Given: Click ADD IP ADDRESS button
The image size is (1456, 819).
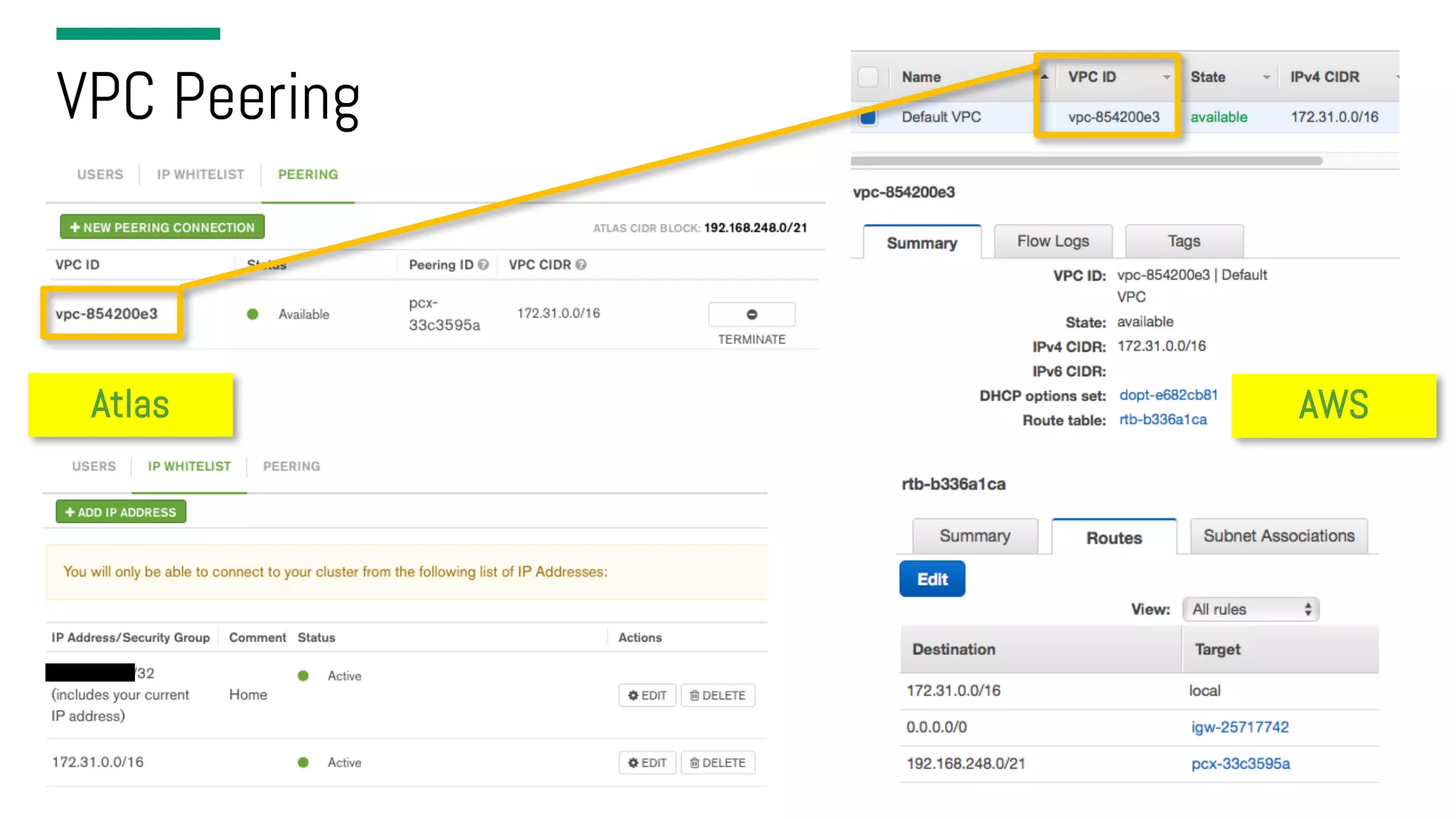Looking at the screenshot, I should click(121, 512).
